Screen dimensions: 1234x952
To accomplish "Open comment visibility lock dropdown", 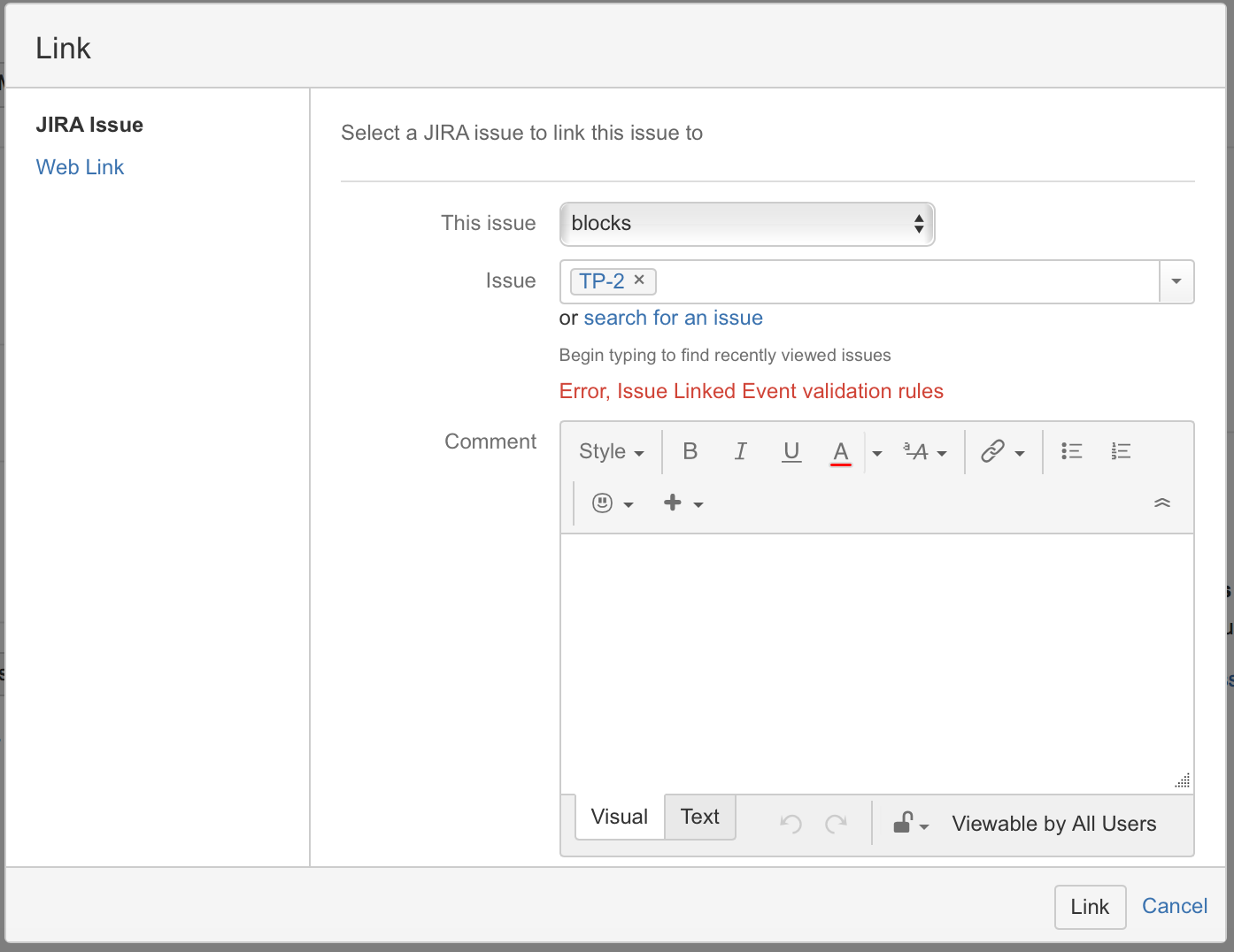I will [x=911, y=824].
